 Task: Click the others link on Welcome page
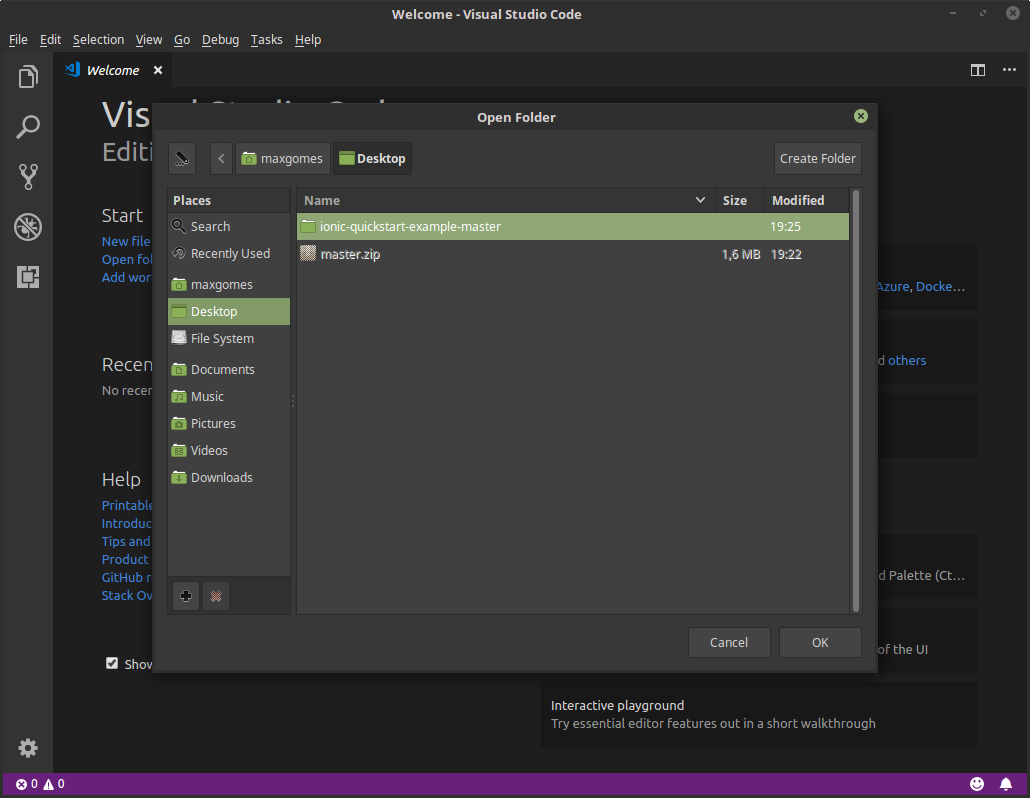coord(907,361)
